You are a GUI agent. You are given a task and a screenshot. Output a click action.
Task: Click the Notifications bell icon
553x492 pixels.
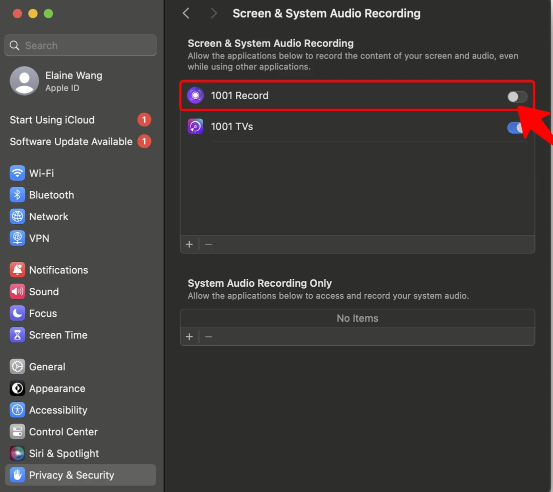click(17, 270)
